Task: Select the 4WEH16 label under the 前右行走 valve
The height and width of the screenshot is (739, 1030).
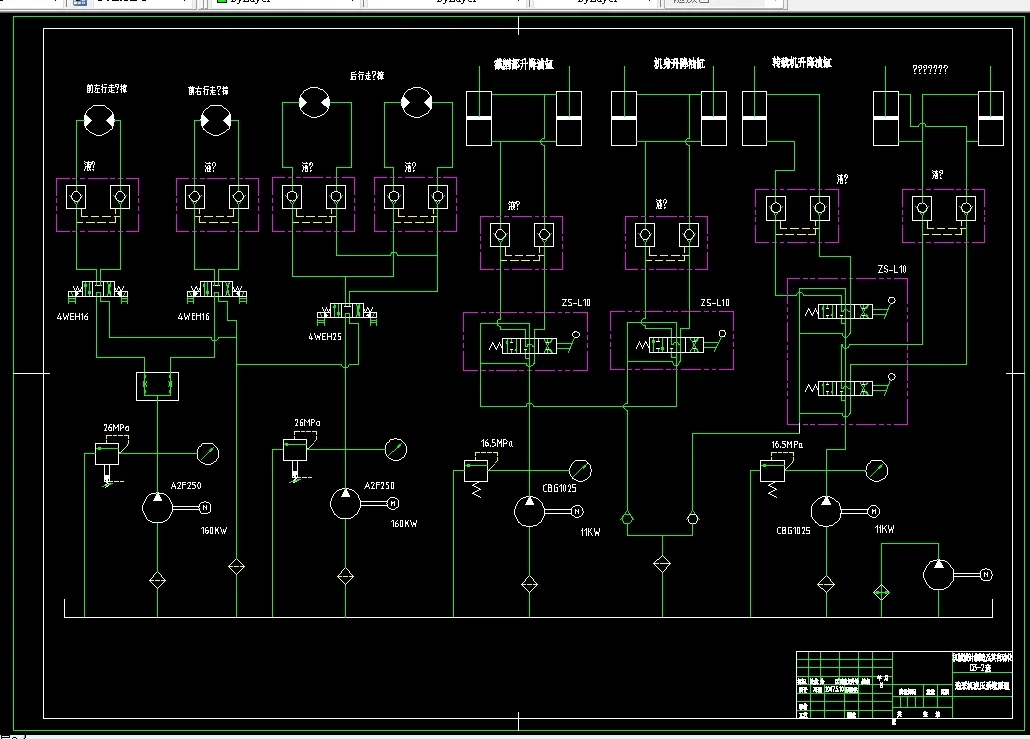Action: [x=194, y=317]
